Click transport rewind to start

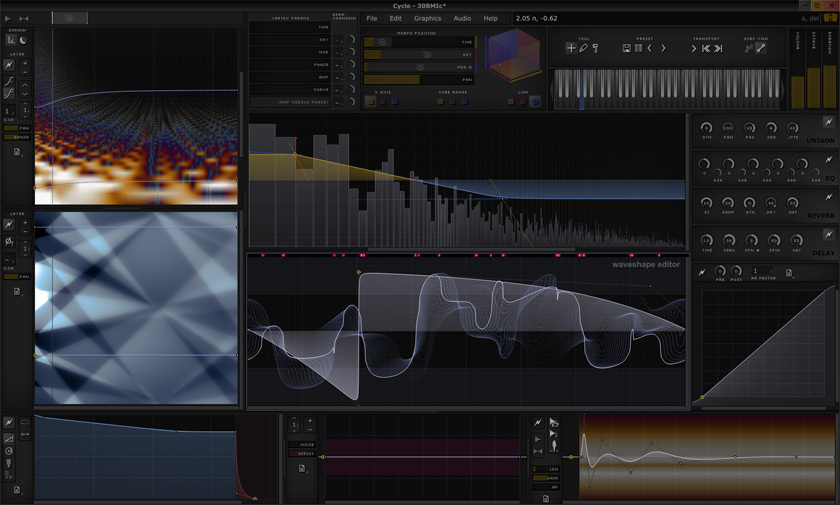point(706,48)
